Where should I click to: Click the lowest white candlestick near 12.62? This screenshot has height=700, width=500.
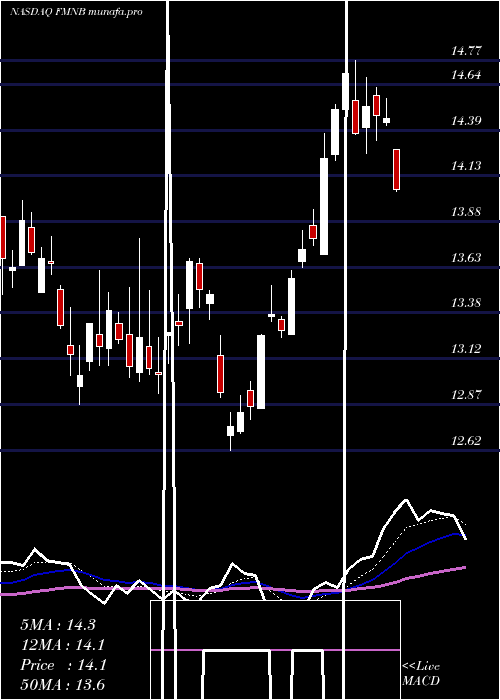230,431
